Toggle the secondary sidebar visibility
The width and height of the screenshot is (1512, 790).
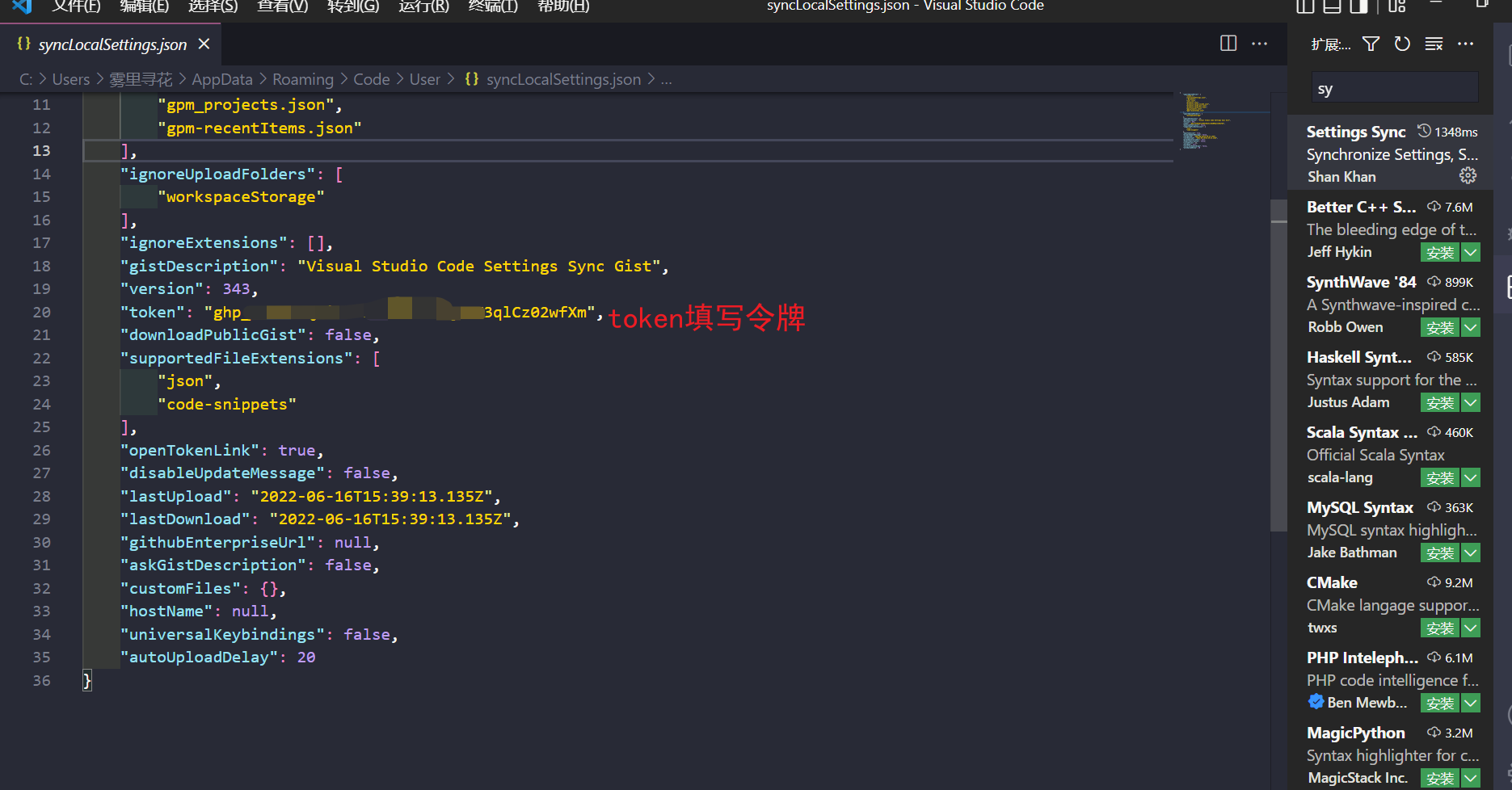tap(1358, 6)
